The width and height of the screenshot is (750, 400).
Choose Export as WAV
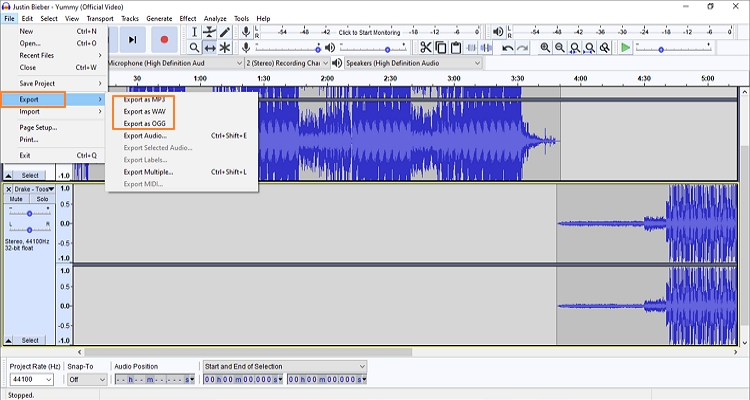[144, 111]
